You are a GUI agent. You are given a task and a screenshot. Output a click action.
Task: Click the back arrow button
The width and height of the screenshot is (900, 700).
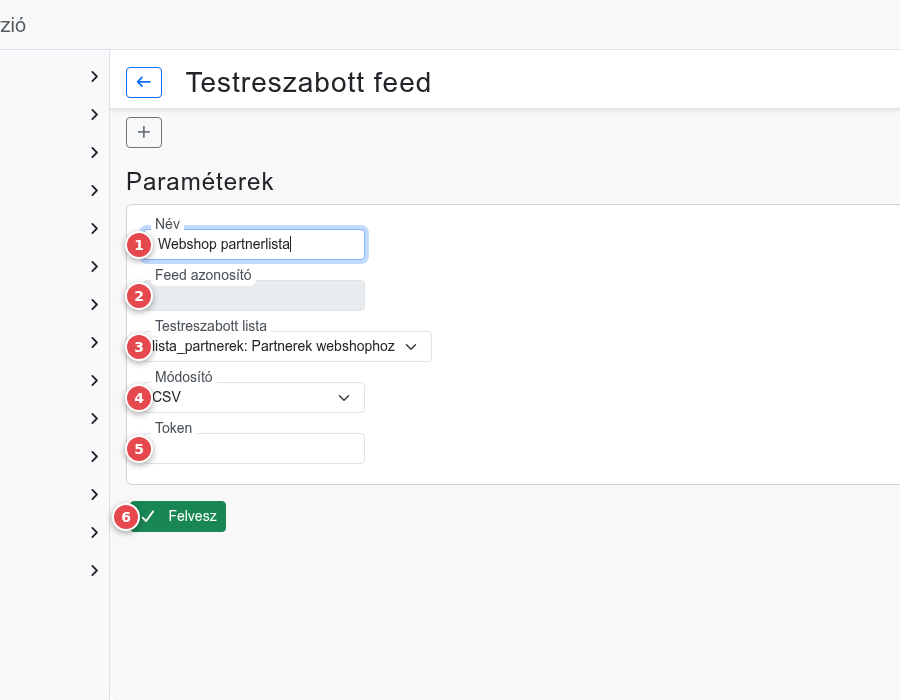pyautogui.click(x=143, y=82)
